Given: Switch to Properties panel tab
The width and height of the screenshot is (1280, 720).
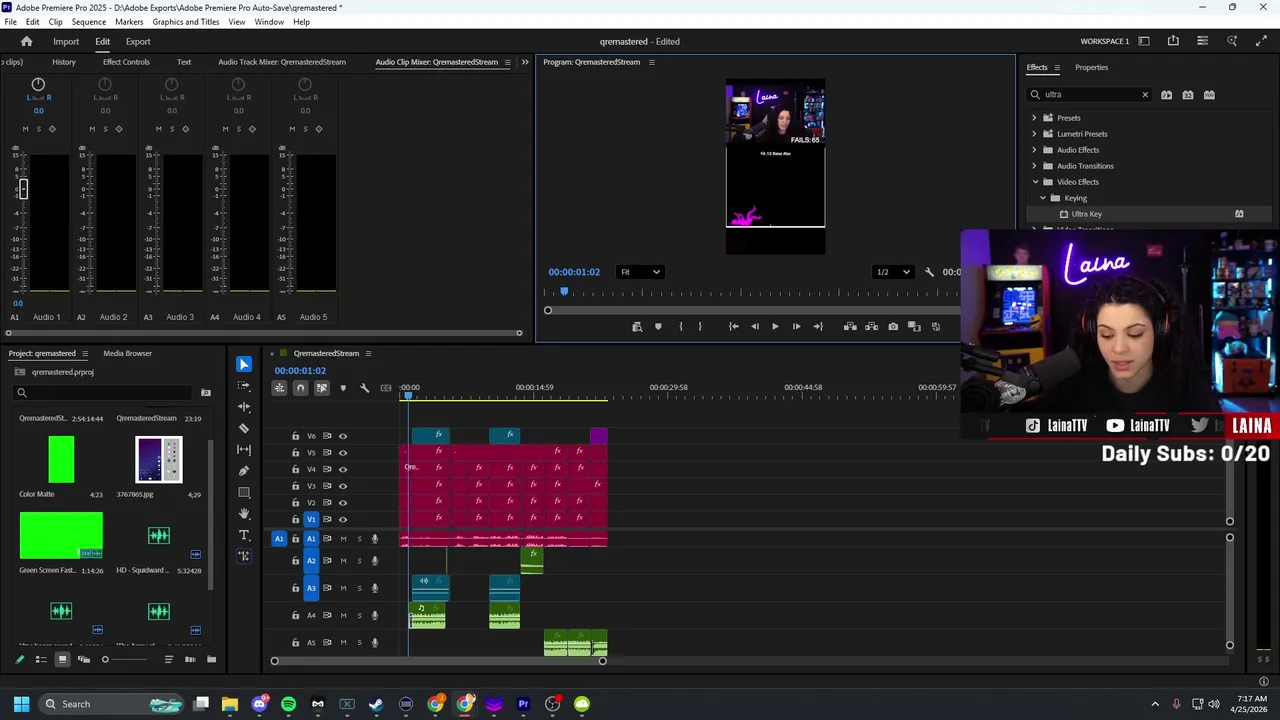Looking at the screenshot, I should tap(1091, 67).
